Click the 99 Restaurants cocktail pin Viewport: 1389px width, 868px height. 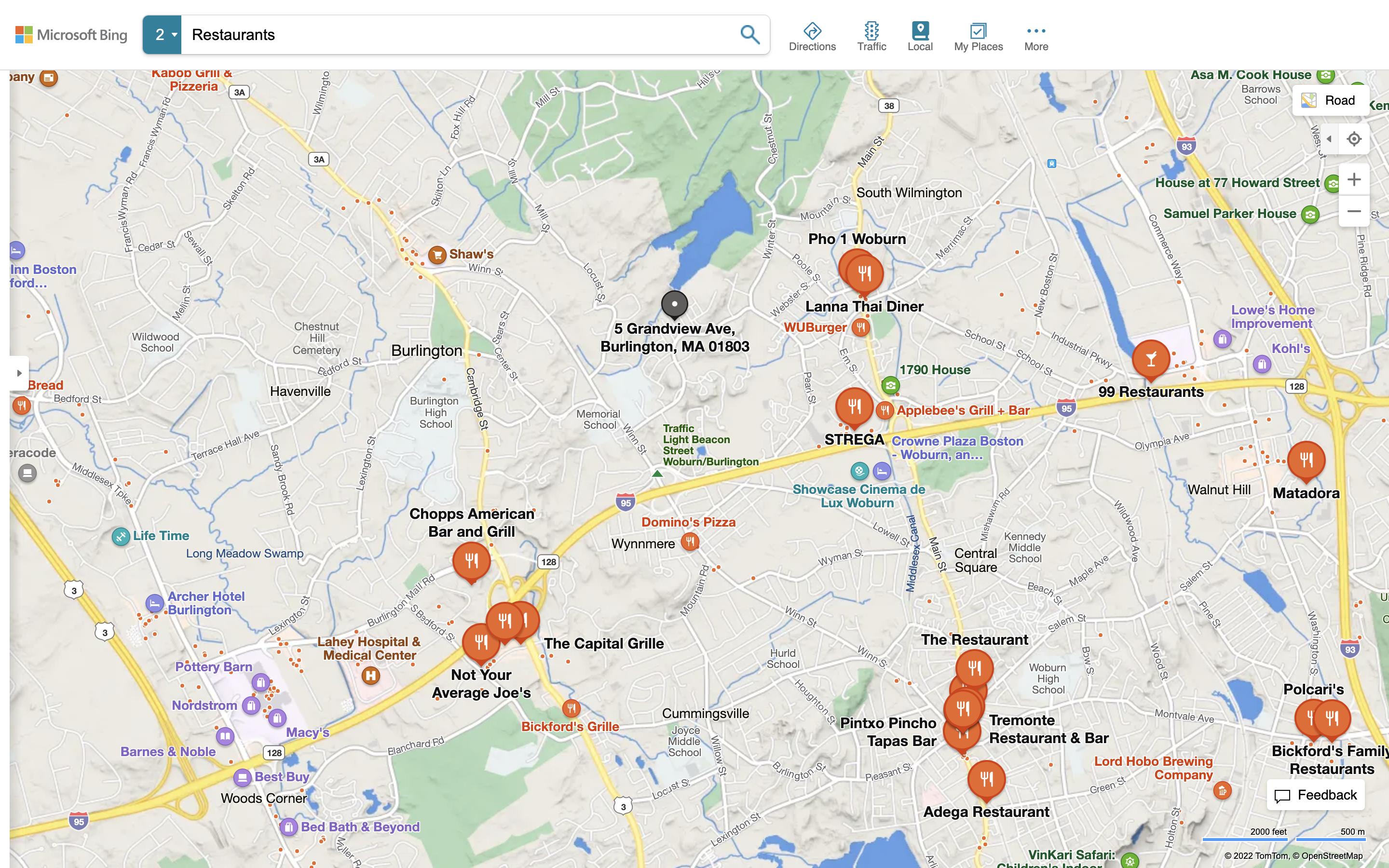click(1150, 360)
